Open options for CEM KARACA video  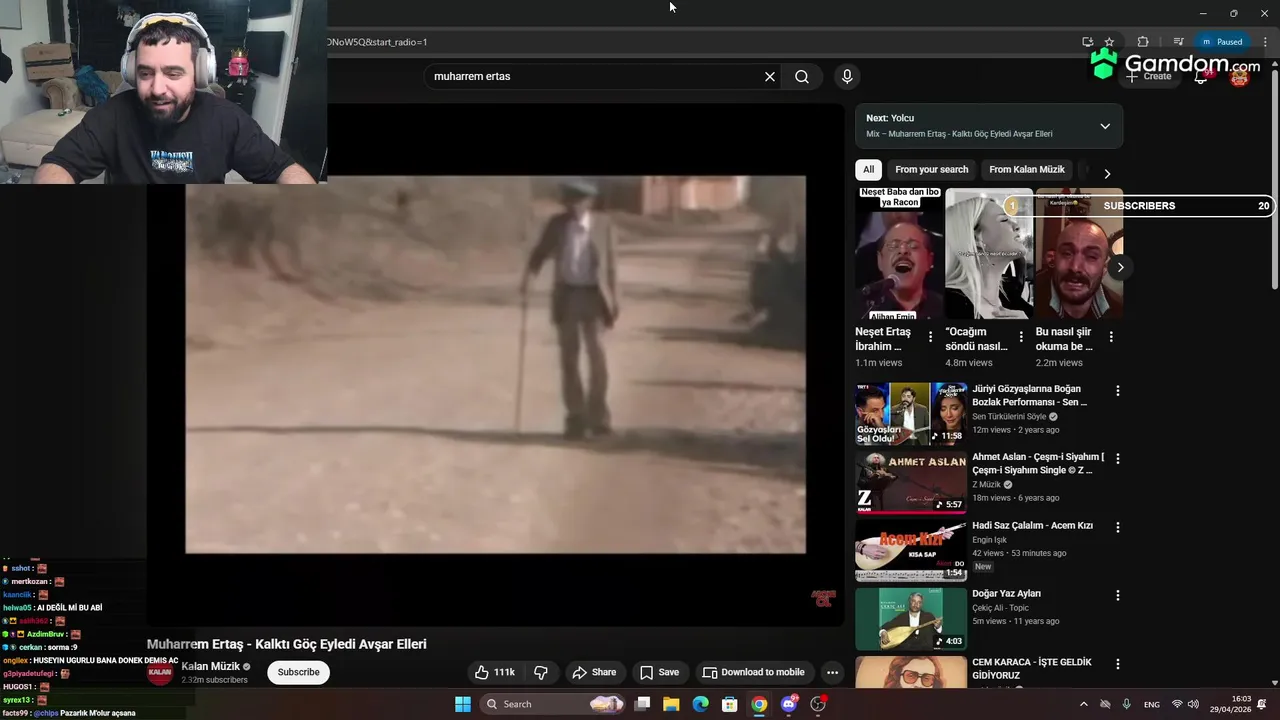pyautogui.click(x=1118, y=663)
